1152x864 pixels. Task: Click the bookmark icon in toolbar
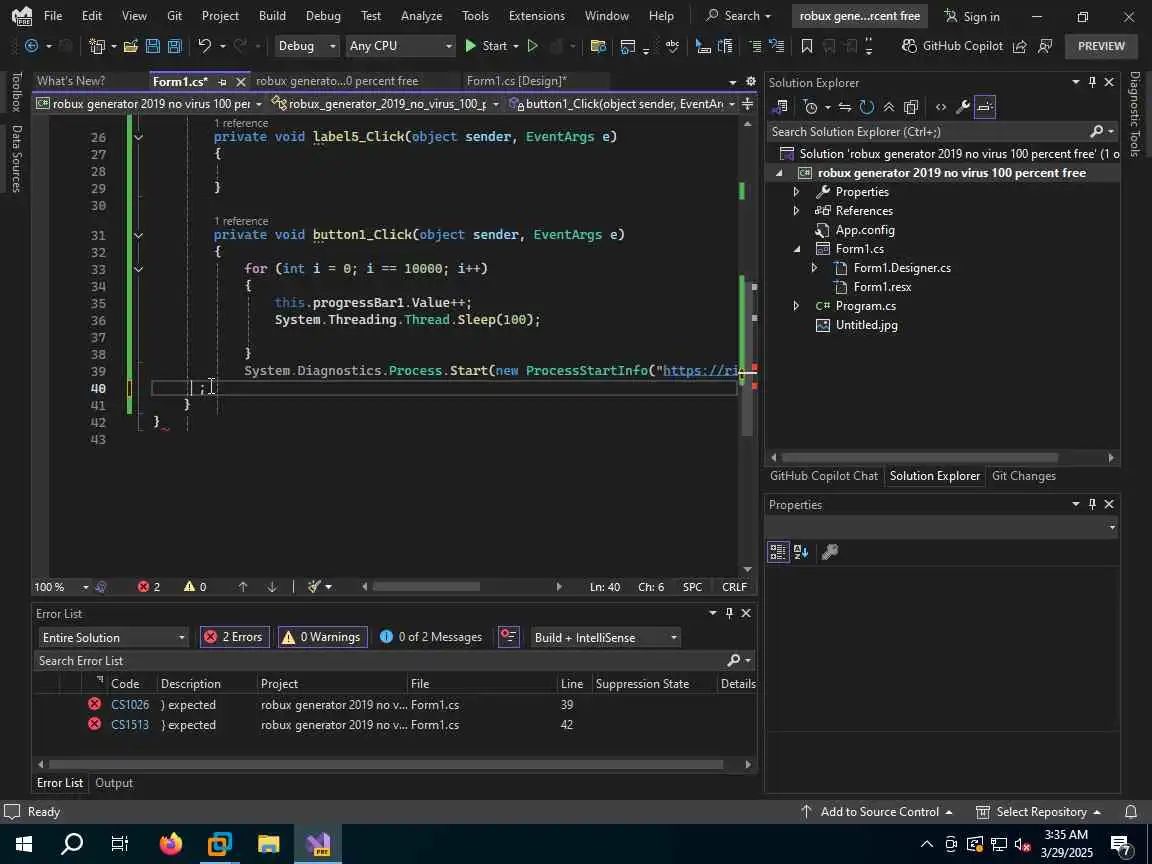(x=807, y=46)
